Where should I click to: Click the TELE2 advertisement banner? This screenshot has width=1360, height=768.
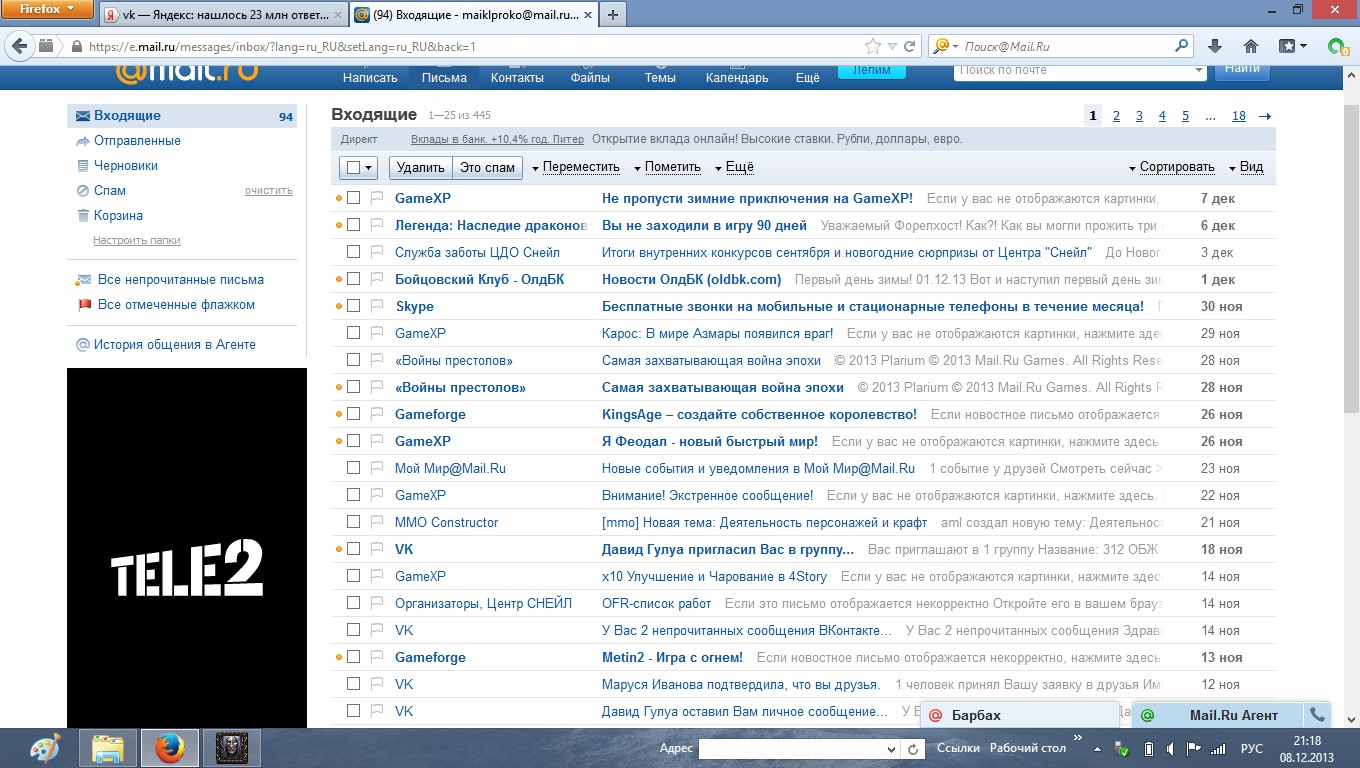[187, 548]
